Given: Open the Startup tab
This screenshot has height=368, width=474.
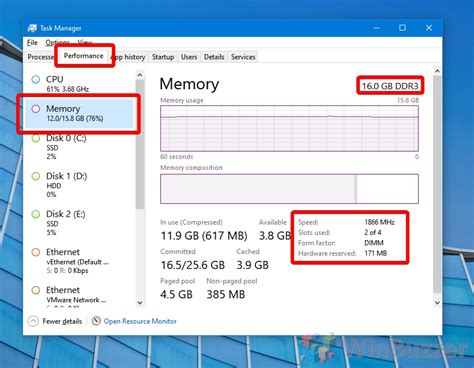Looking at the screenshot, I should [163, 57].
